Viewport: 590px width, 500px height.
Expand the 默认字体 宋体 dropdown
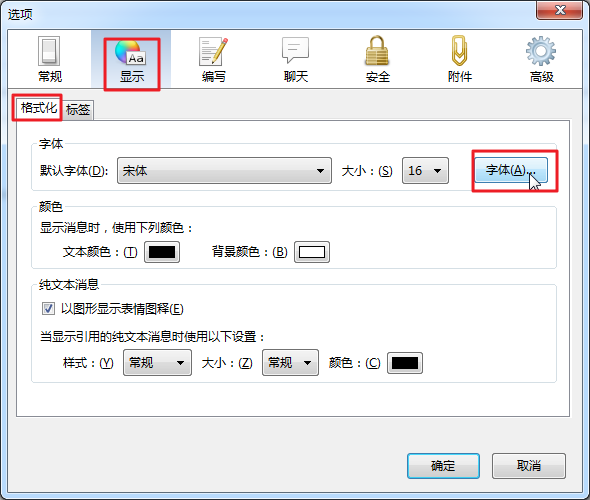point(224,171)
